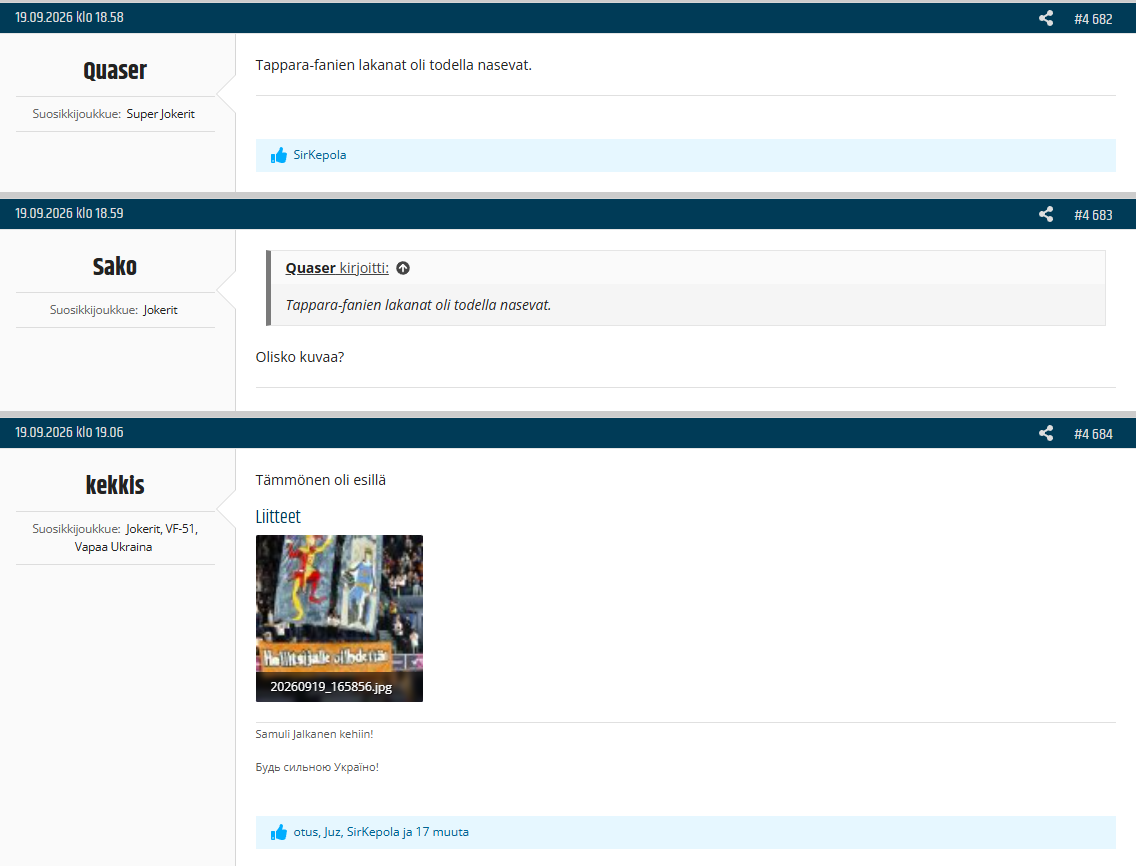Click the signature 'Samuli Jalkanen kehiin!'

coord(314,734)
